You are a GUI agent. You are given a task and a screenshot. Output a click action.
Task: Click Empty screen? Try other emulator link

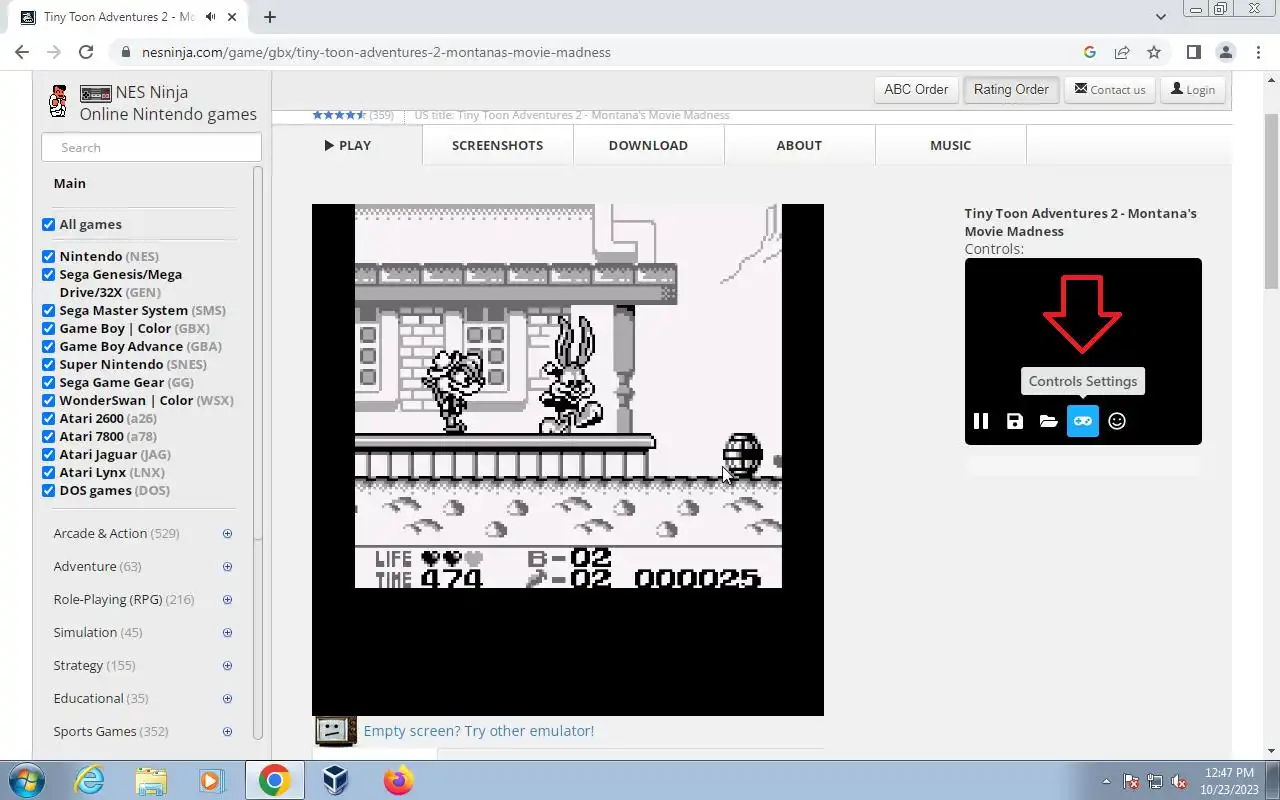[x=478, y=731]
